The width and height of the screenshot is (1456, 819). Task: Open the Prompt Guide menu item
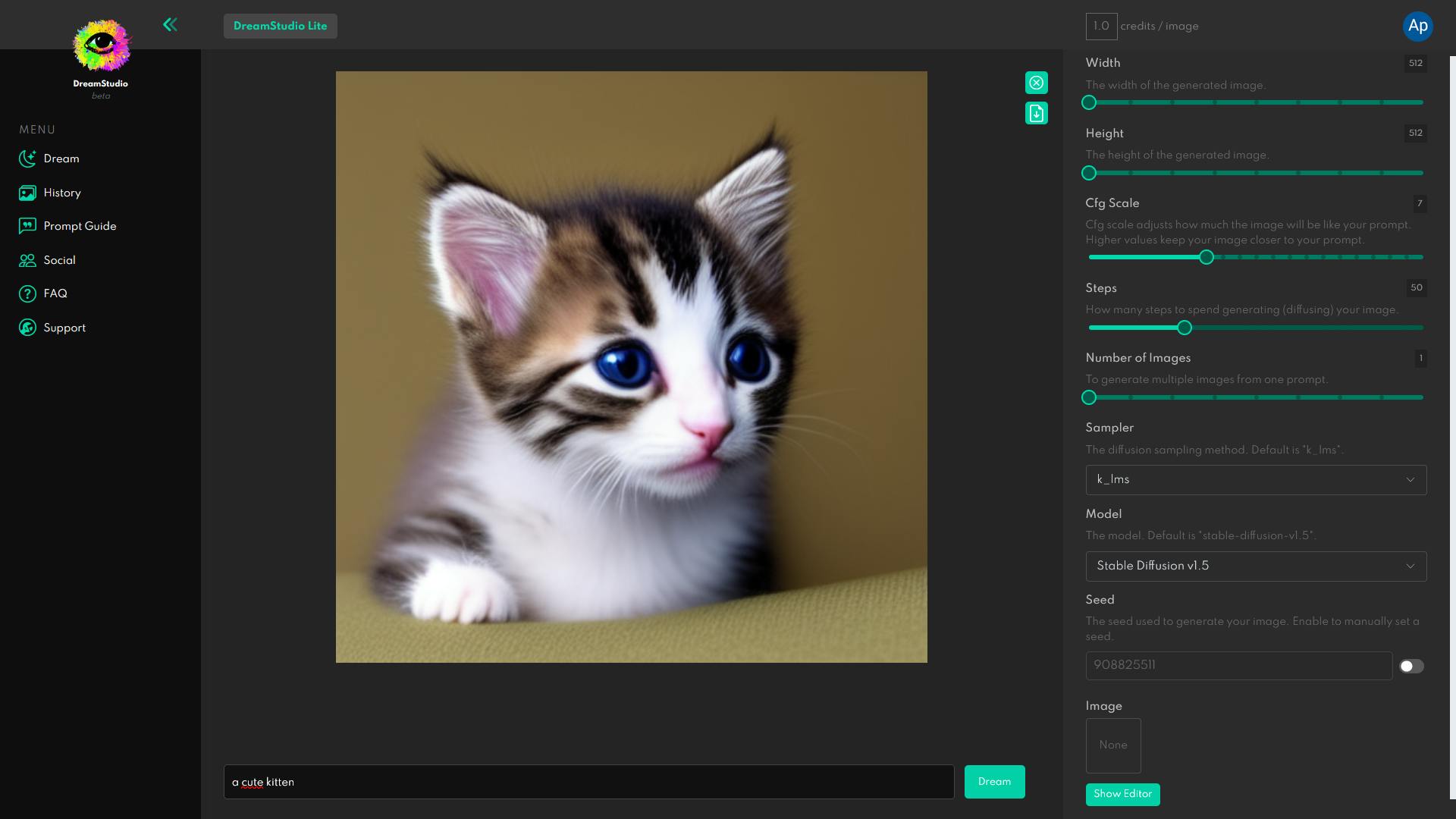pyautogui.click(x=80, y=226)
